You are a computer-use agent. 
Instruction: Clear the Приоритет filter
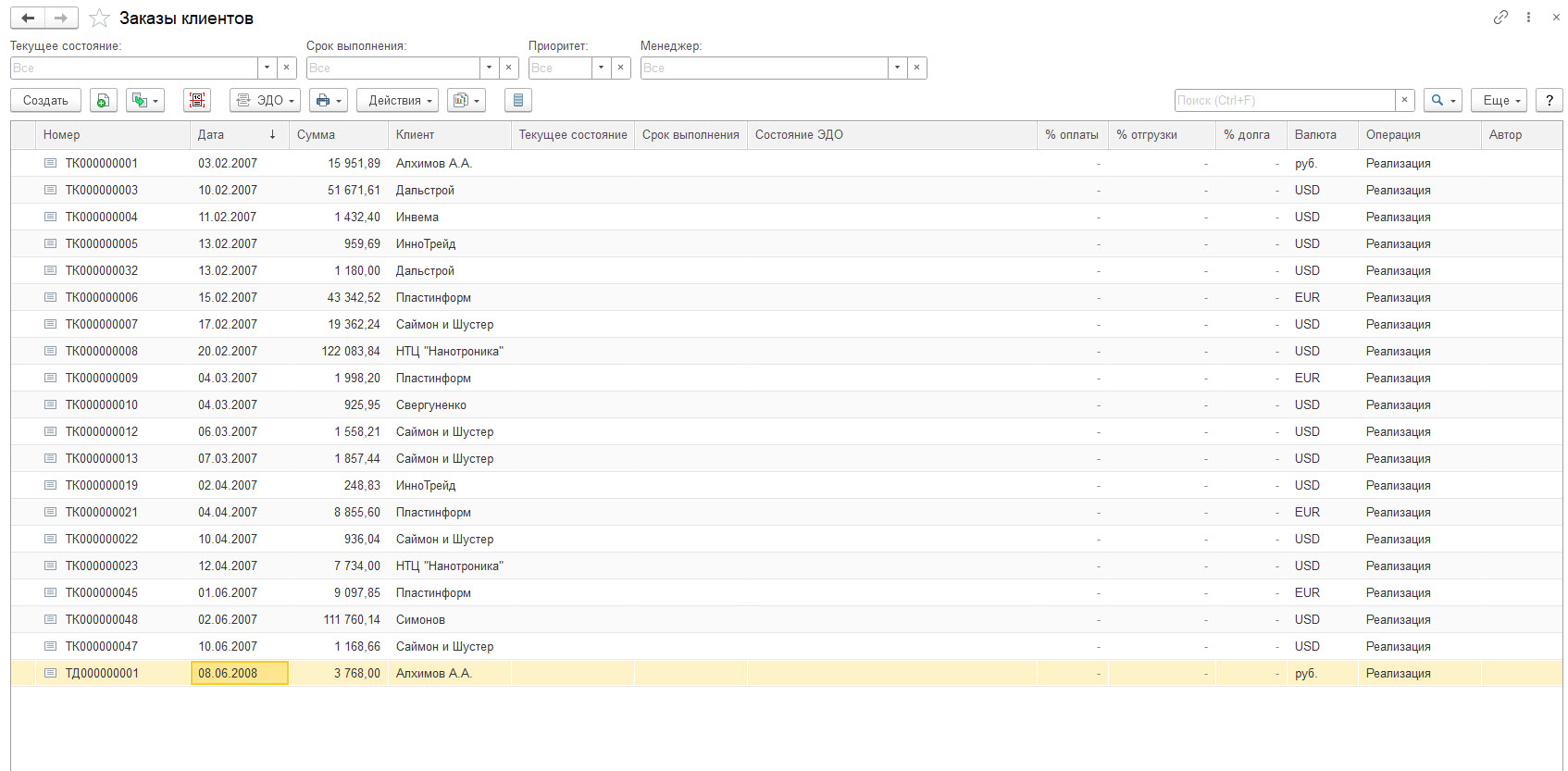coord(621,68)
